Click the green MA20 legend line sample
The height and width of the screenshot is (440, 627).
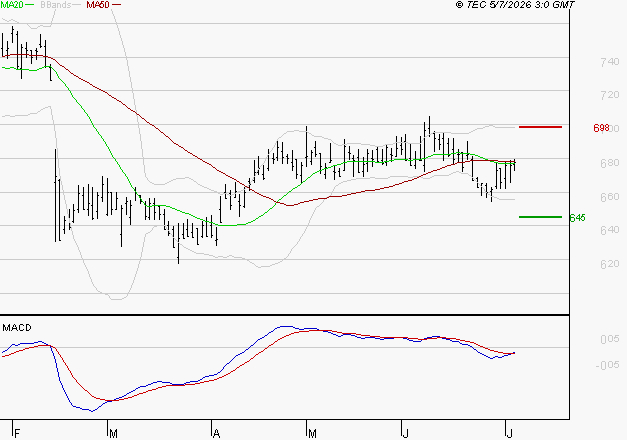click(30, 5)
